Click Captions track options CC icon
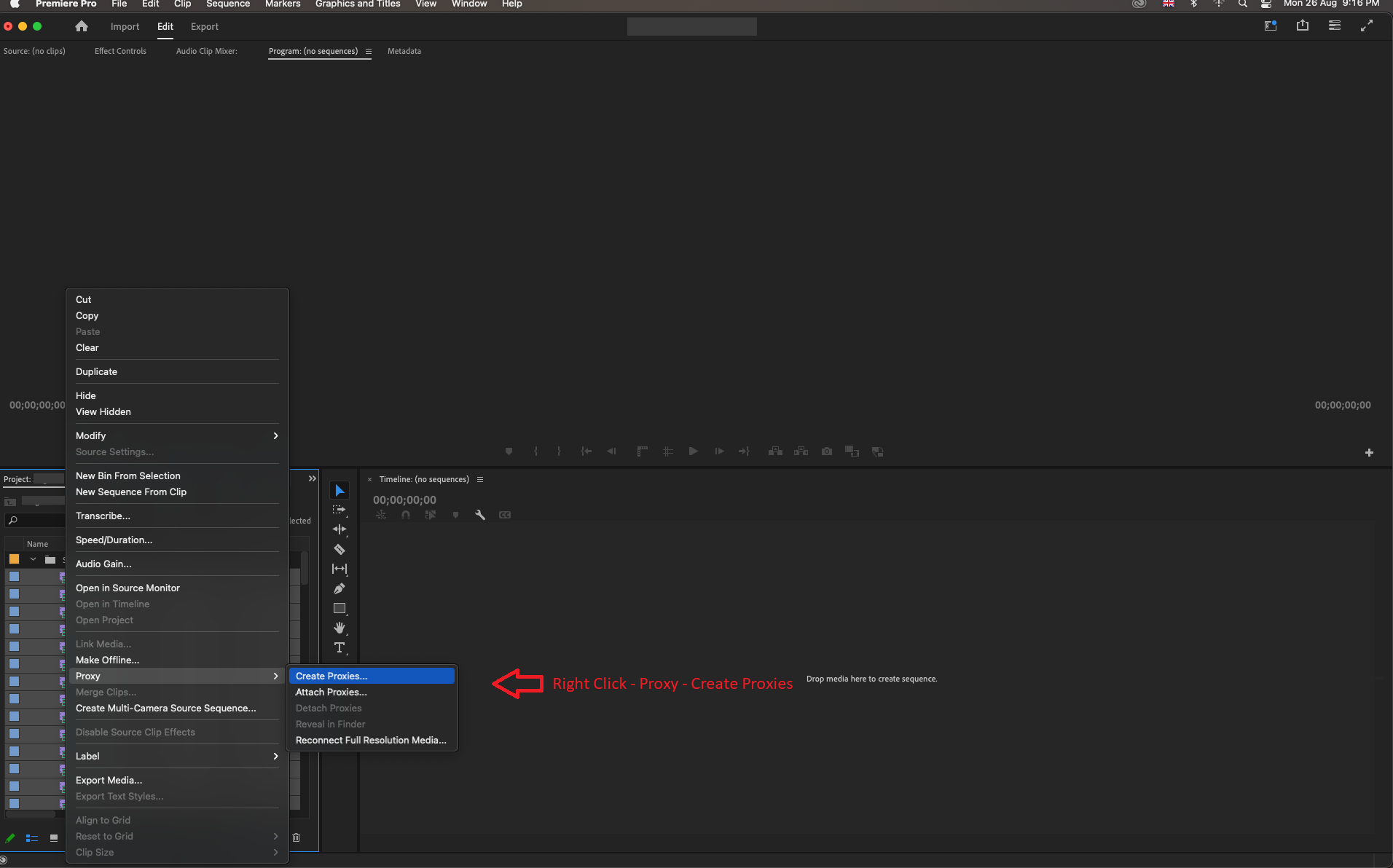The height and width of the screenshot is (868, 1393). (x=505, y=515)
